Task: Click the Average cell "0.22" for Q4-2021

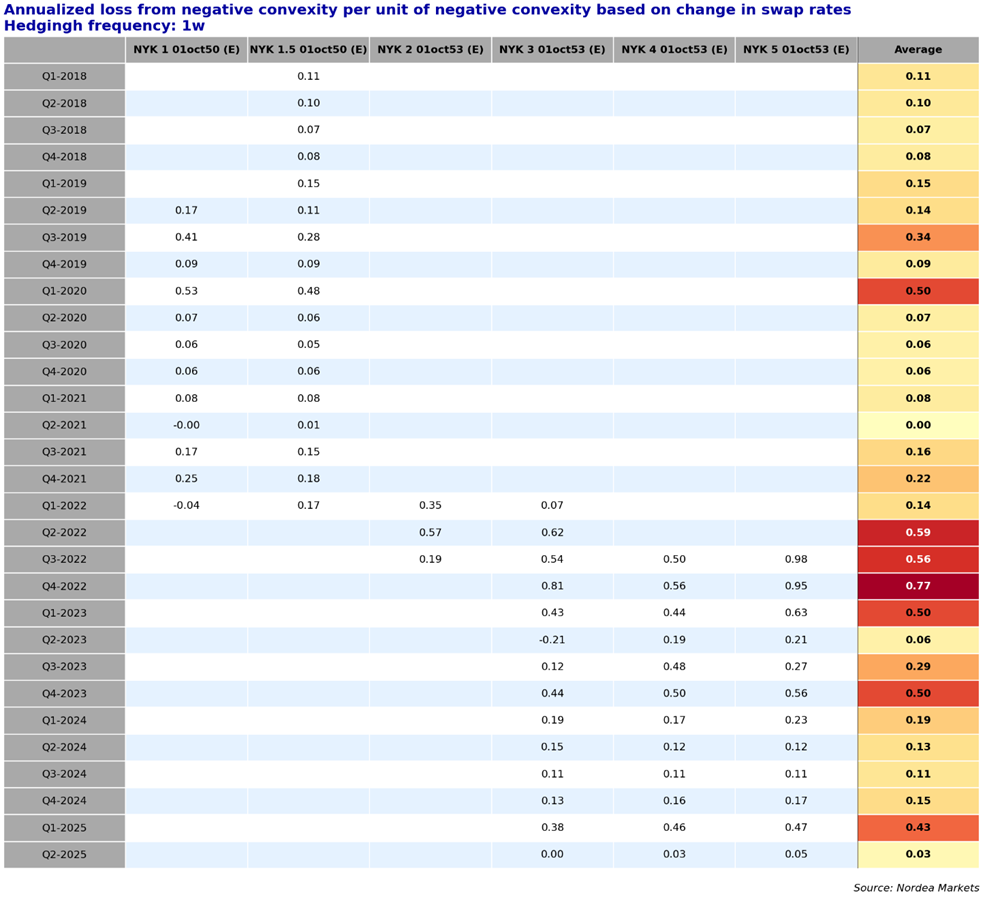Action: pyautogui.click(x=918, y=479)
